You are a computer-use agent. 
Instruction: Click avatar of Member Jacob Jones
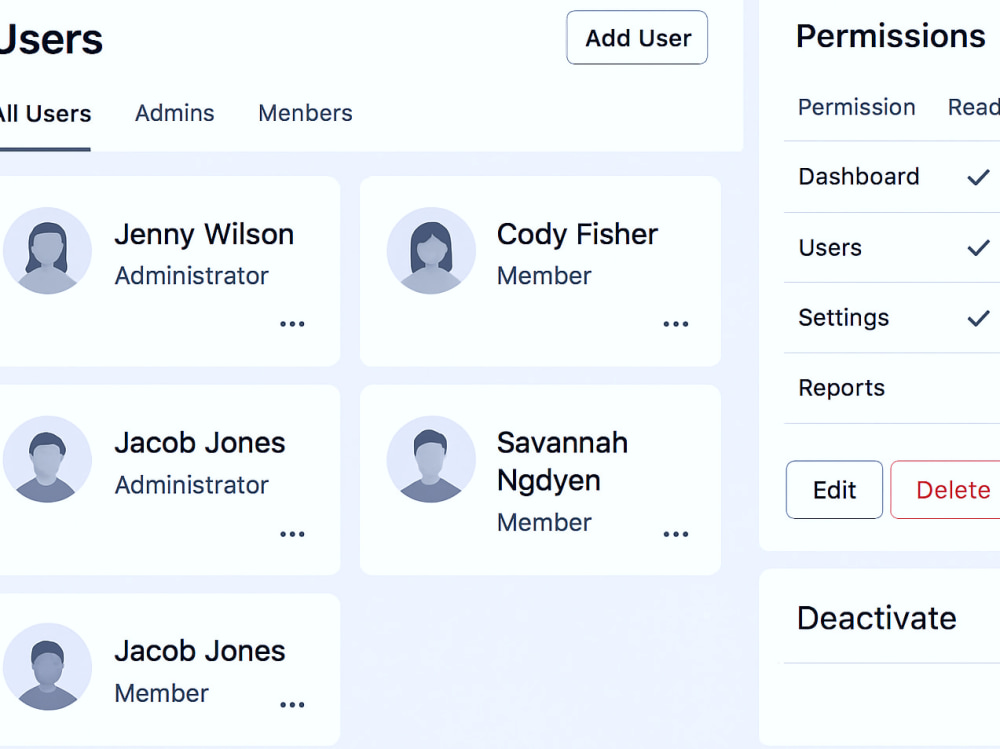click(x=47, y=667)
